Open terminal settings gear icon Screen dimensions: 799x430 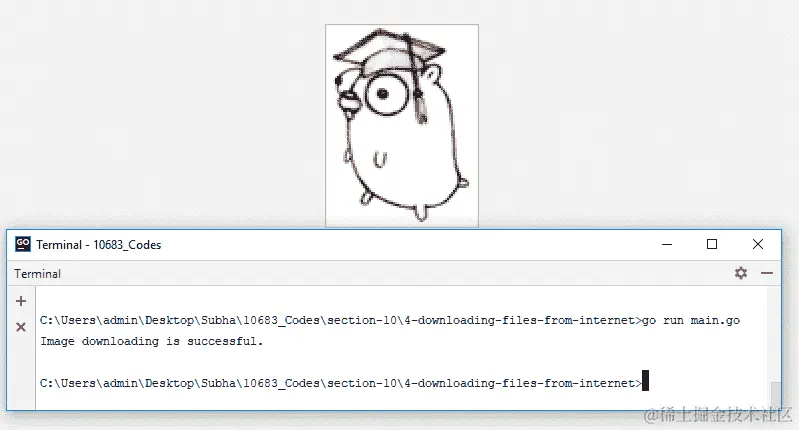[741, 273]
